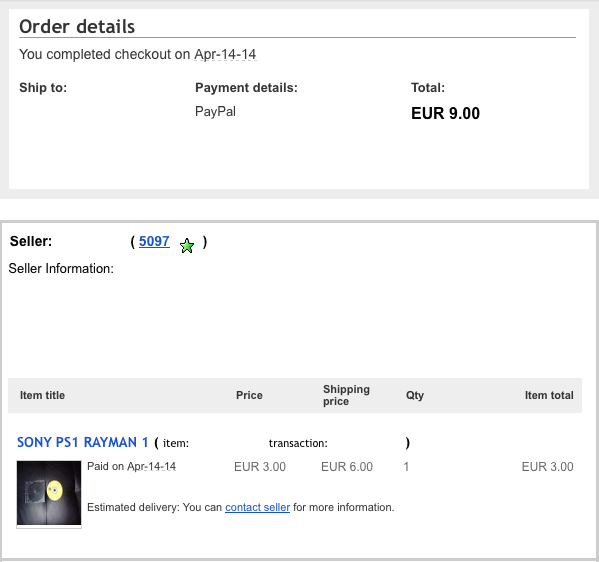Click the Item total column header
Viewport: 599px width, 562px height.
(549, 395)
